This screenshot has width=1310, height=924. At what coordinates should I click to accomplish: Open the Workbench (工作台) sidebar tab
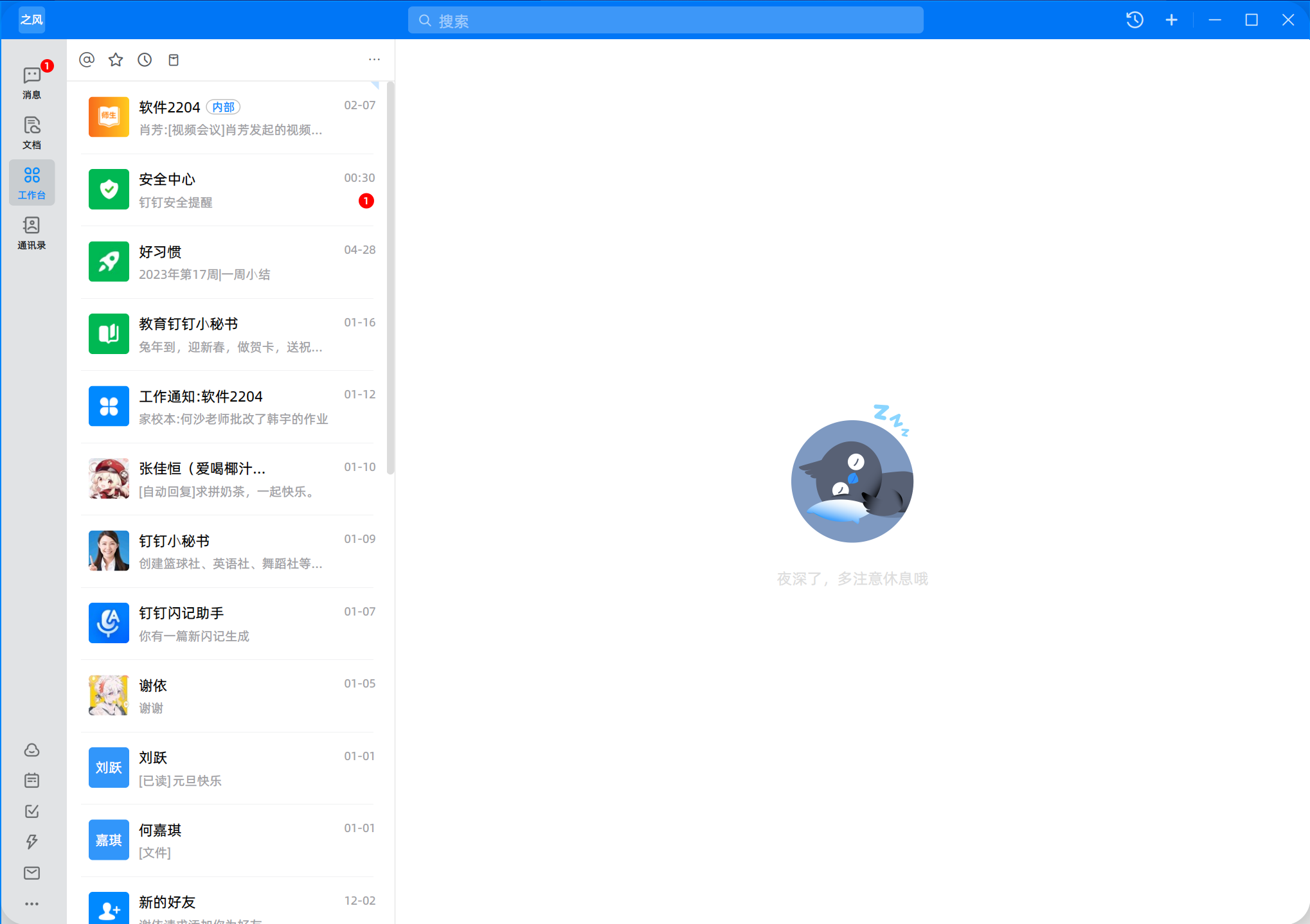click(x=31, y=182)
